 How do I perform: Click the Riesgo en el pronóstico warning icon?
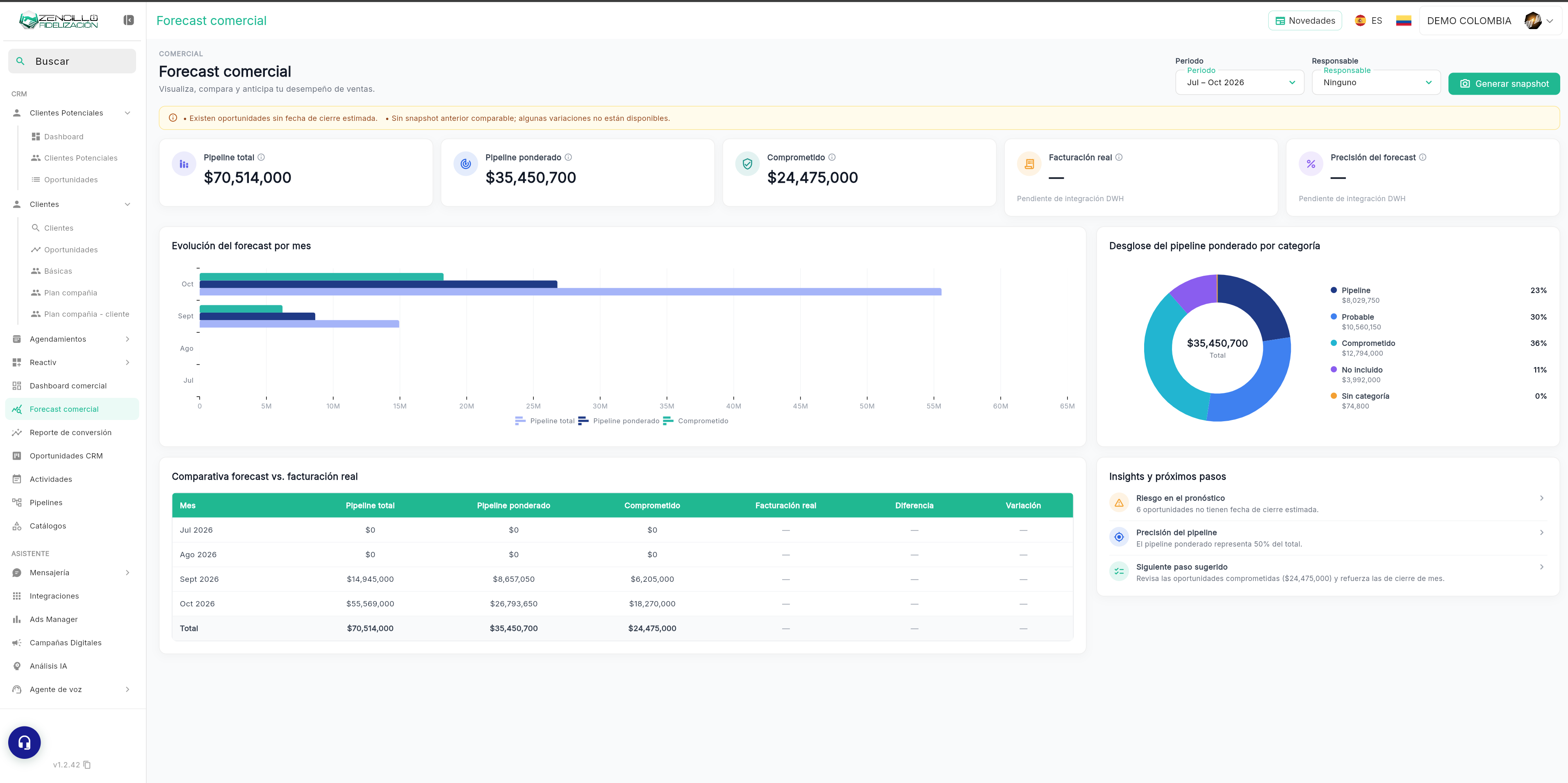1119,503
